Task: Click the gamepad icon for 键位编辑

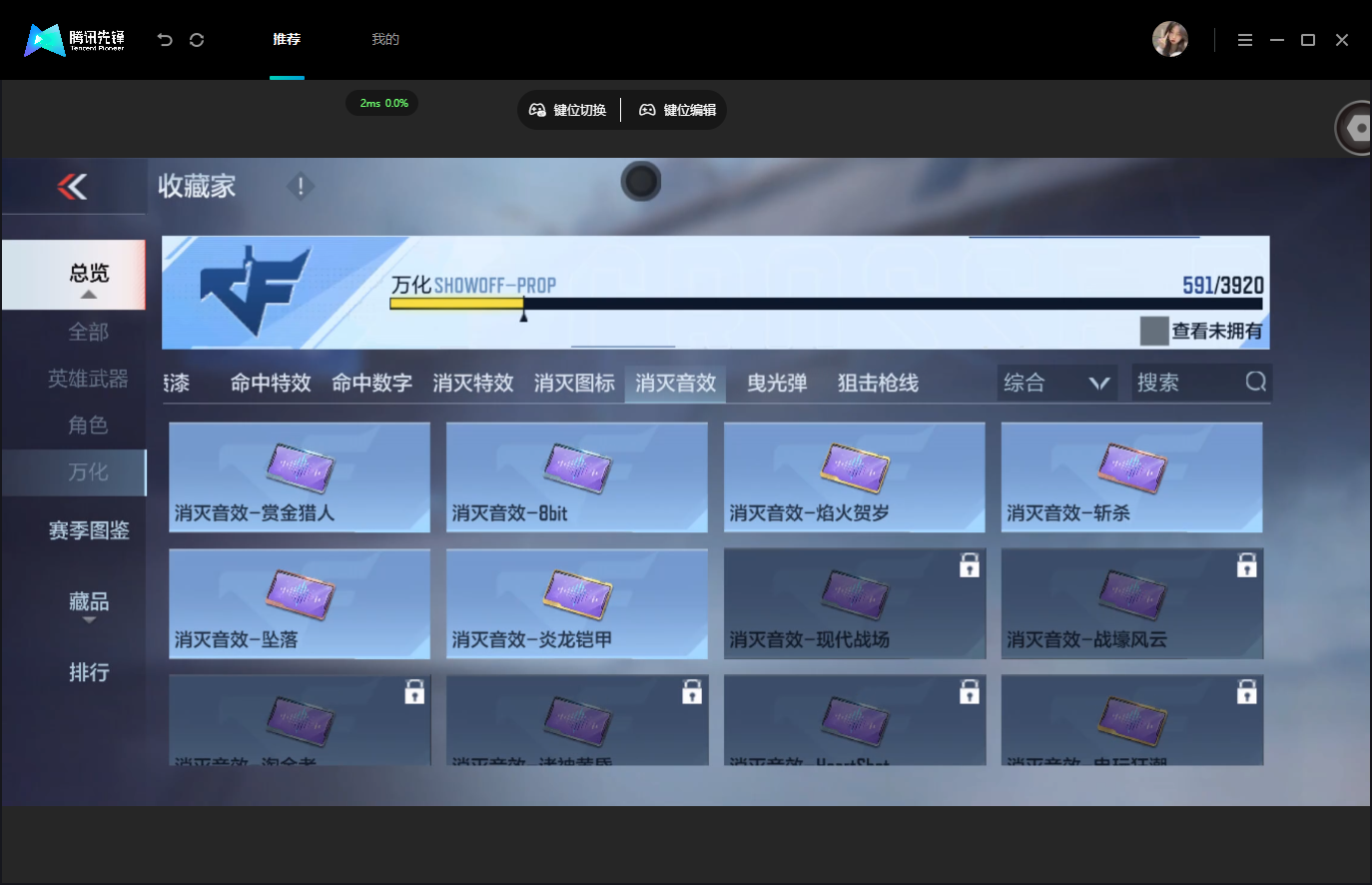Action: click(647, 110)
